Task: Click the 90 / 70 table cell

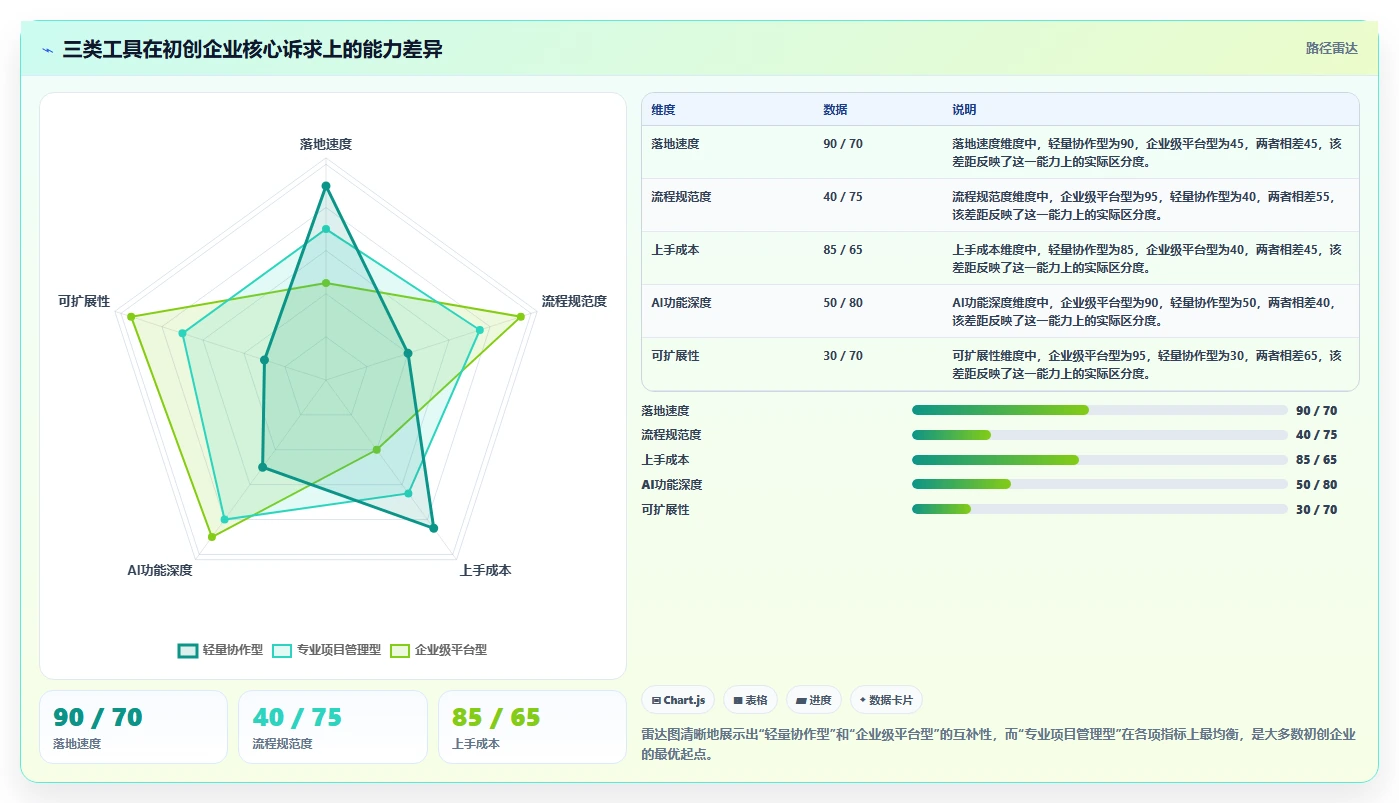Action: 843,144
